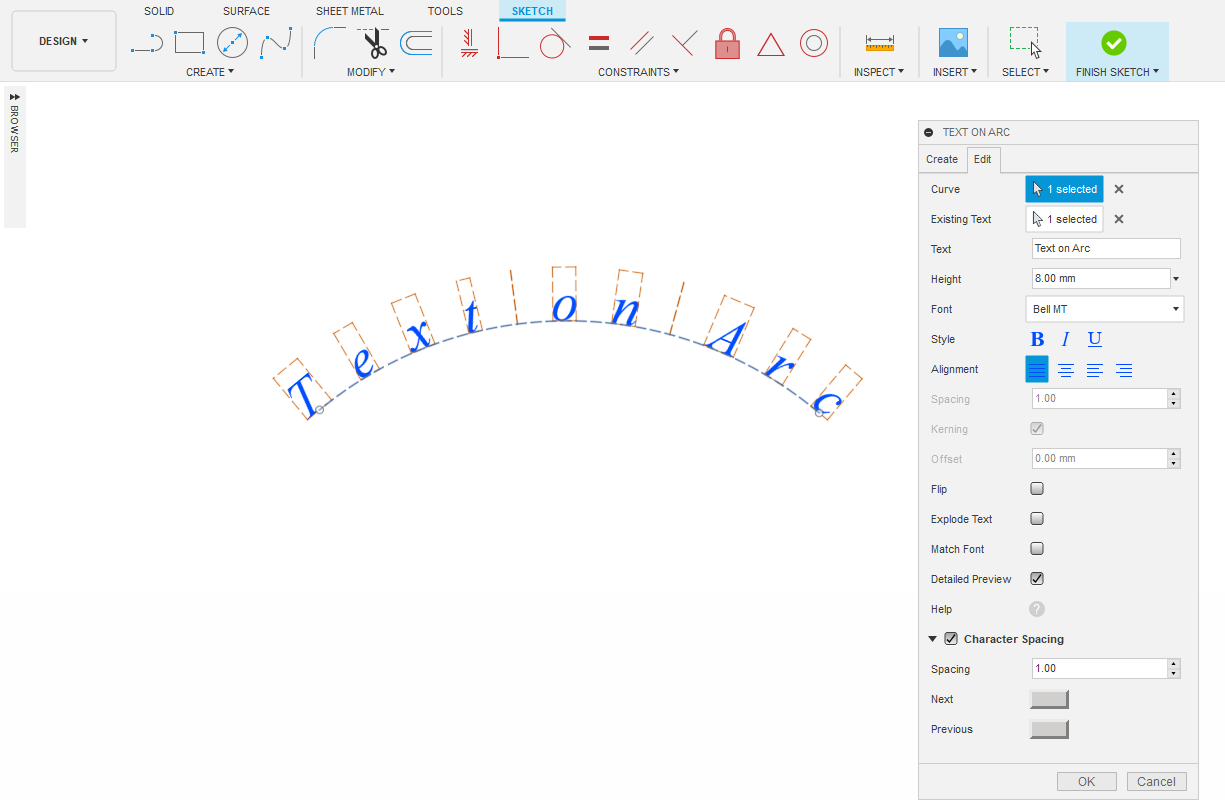Viewport: 1225px width, 800px height.
Task: Collapse the Character Spacing section
Action: point(933,639)
